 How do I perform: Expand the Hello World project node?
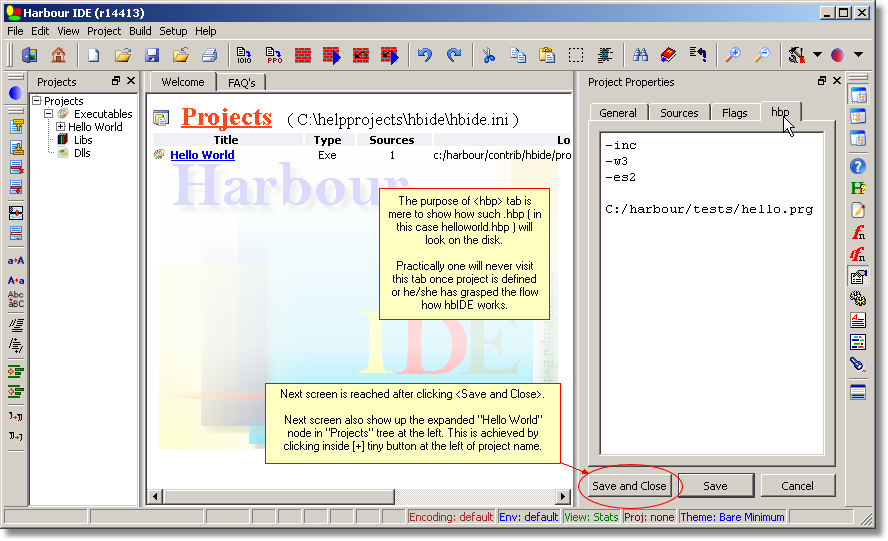(60, 127)
